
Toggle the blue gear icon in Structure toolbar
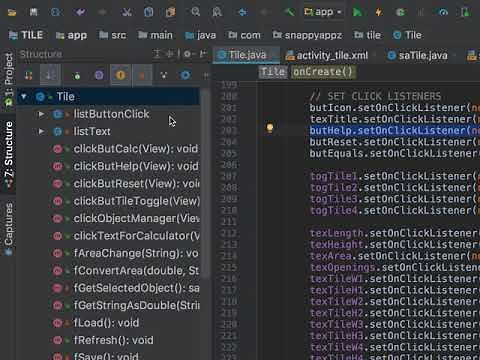(185, 75)
